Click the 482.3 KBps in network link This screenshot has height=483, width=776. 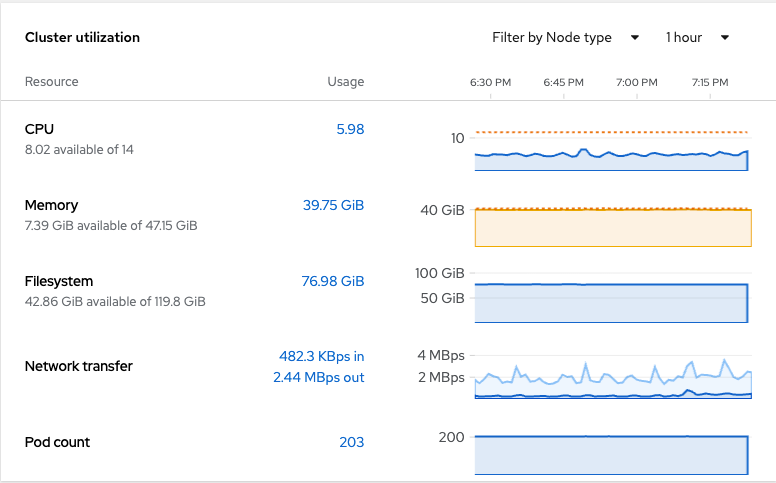(321, 356)
